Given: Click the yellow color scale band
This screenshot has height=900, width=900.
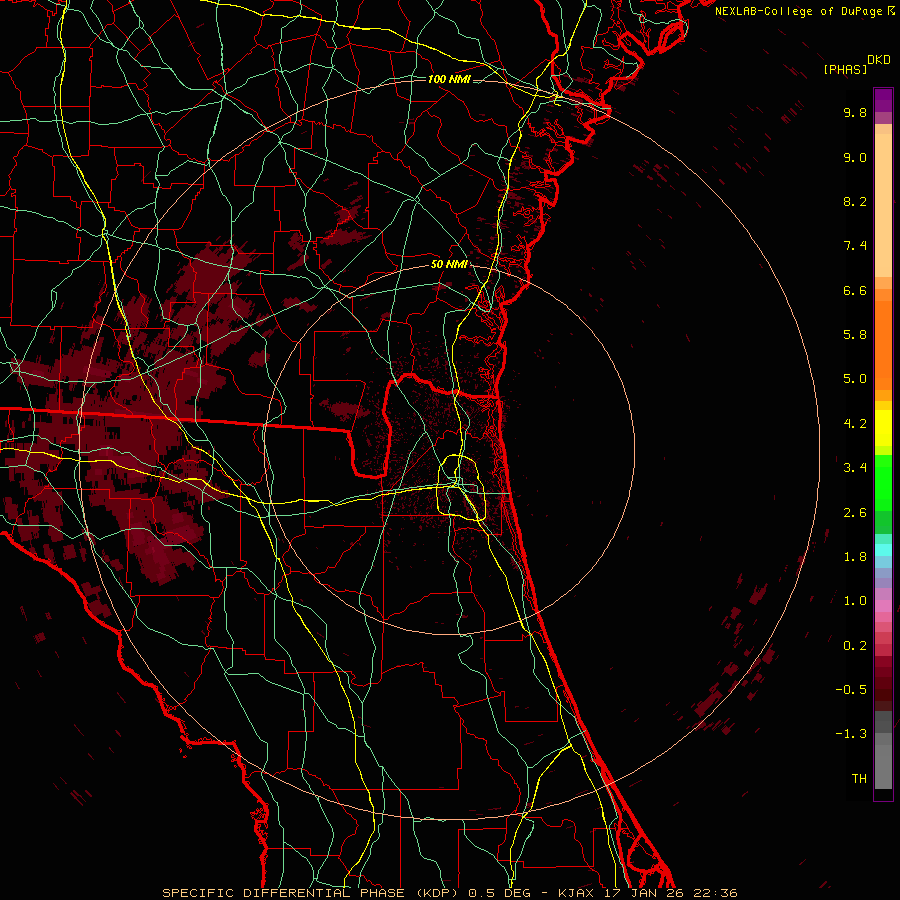Looking at the screenshot, I should (883, 428).
